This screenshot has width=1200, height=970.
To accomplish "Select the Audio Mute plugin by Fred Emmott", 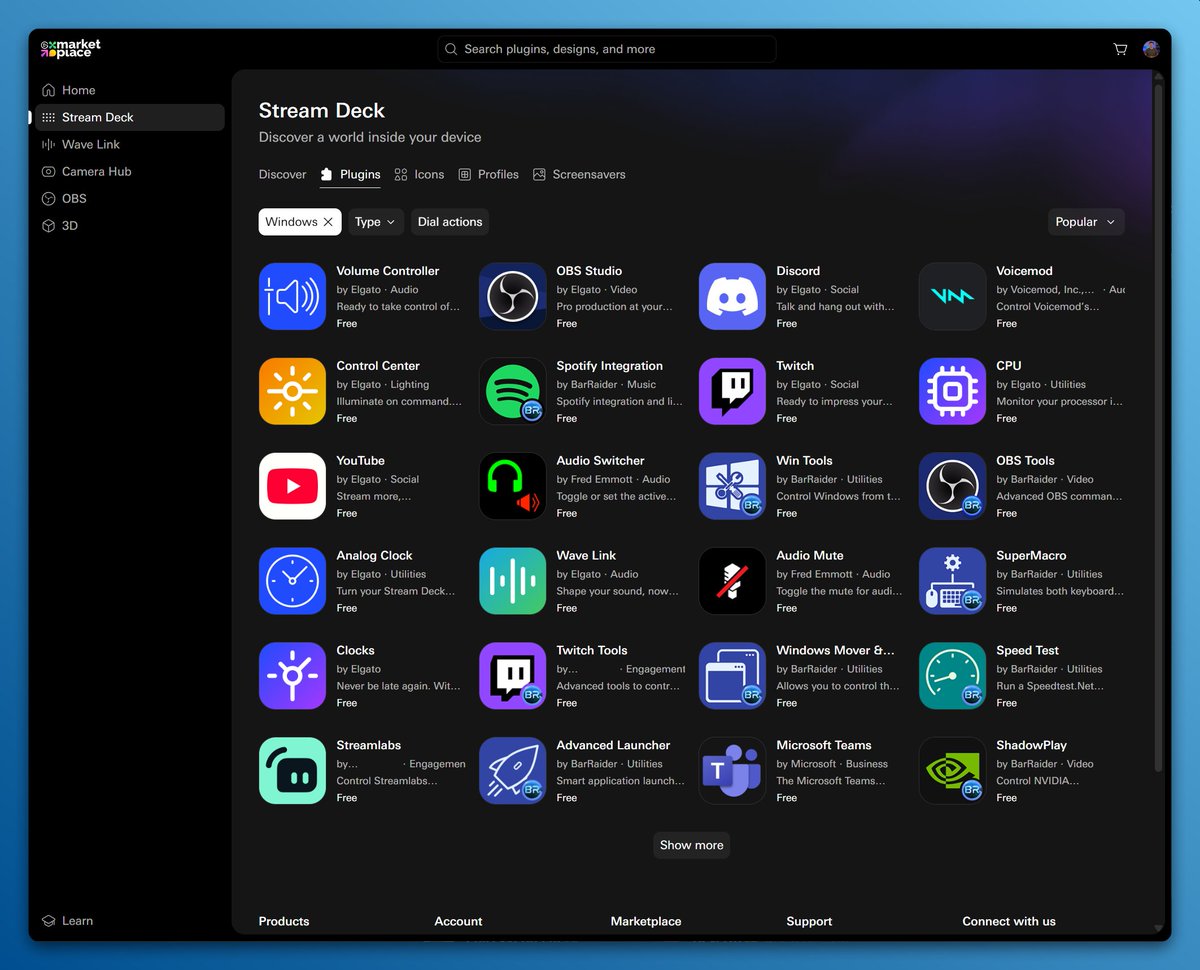I will (732, 581).
